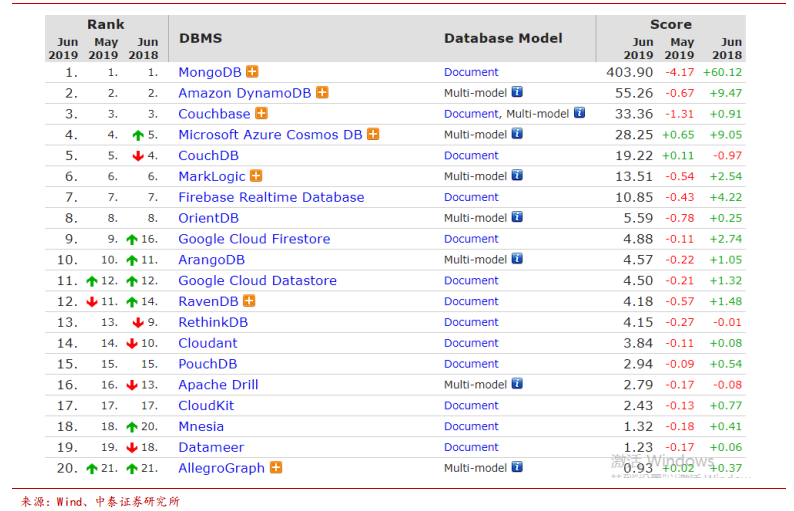The image size is (794, 511).
Task: Select the score value 19.22
Action: [634, 155]
